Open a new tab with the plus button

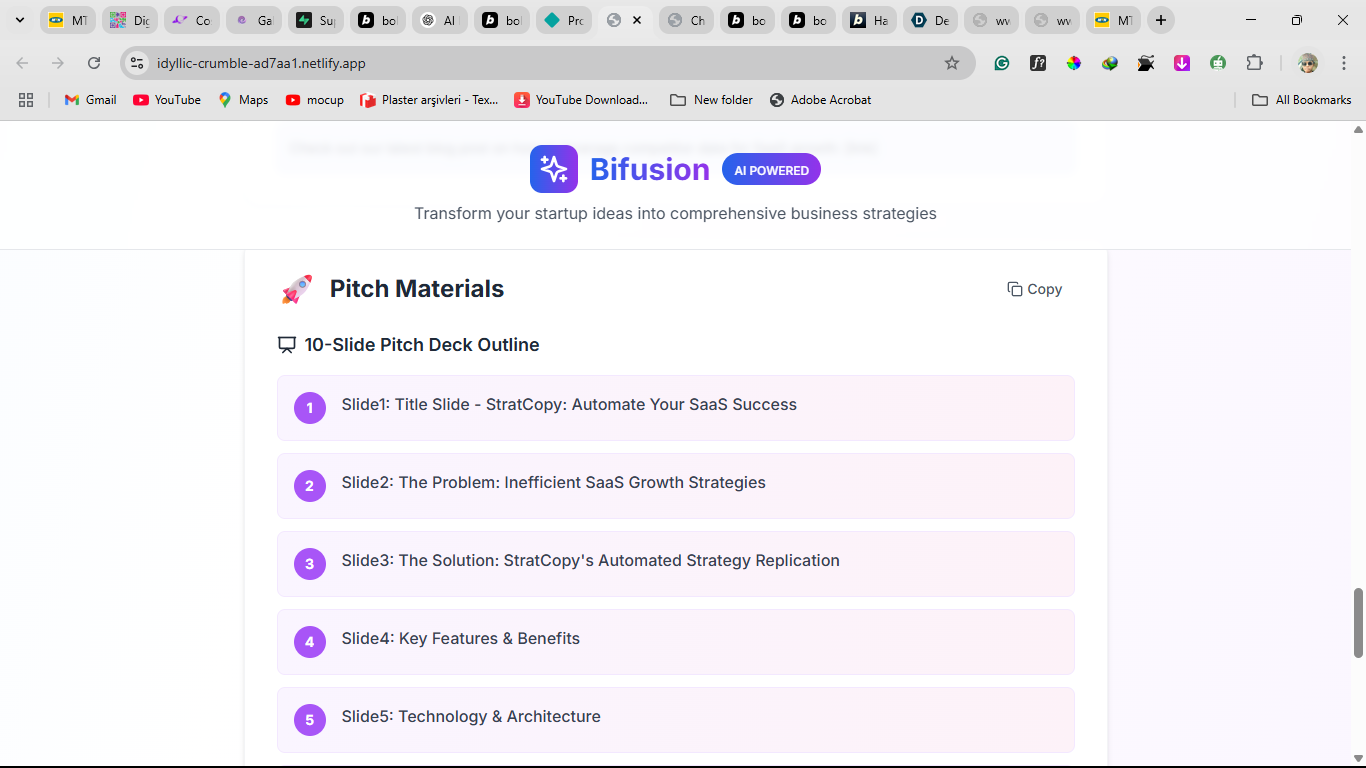coord(1160,20)
